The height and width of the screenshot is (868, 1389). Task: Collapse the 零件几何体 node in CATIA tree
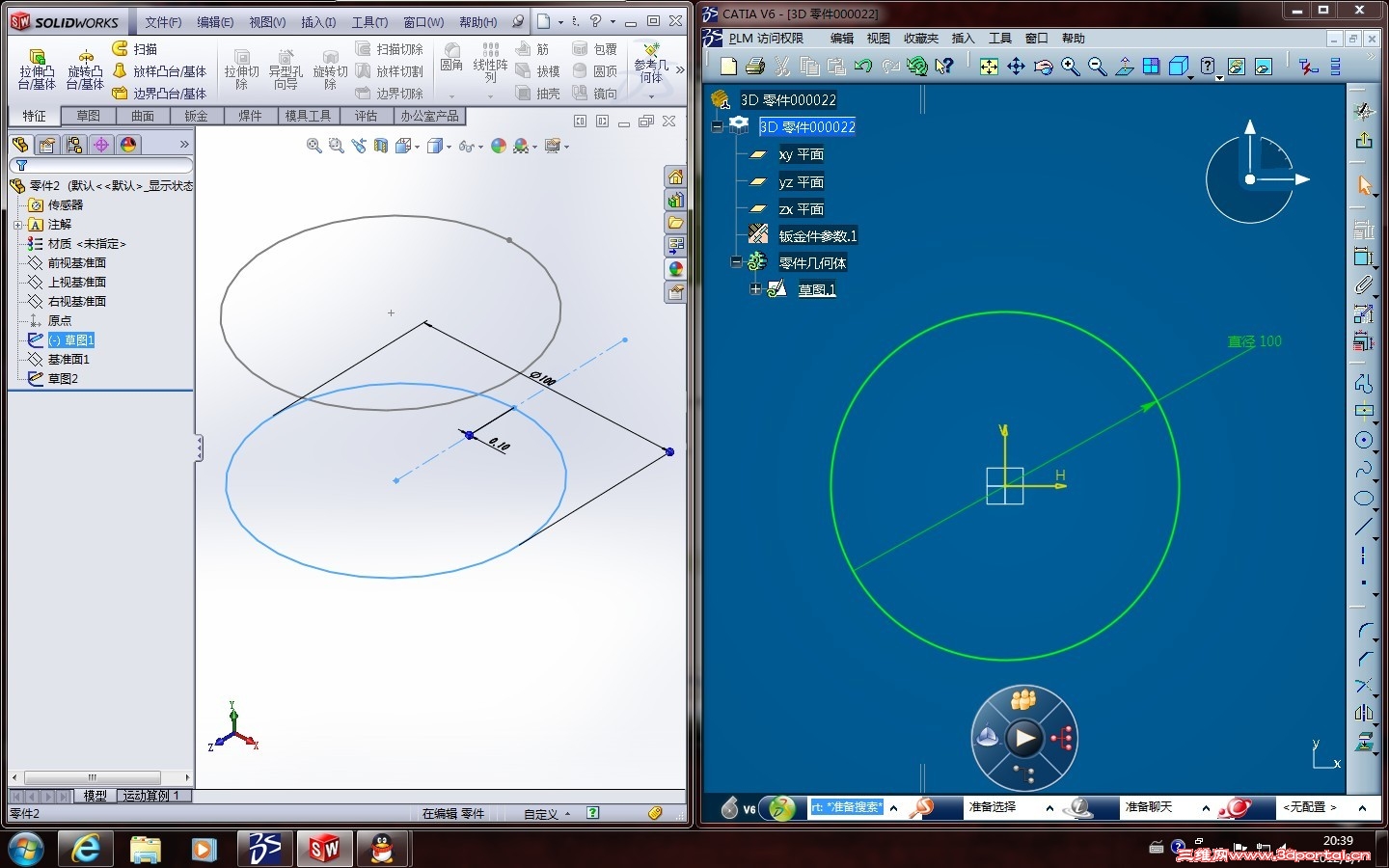pyautogui.click(x=736, y=262)
